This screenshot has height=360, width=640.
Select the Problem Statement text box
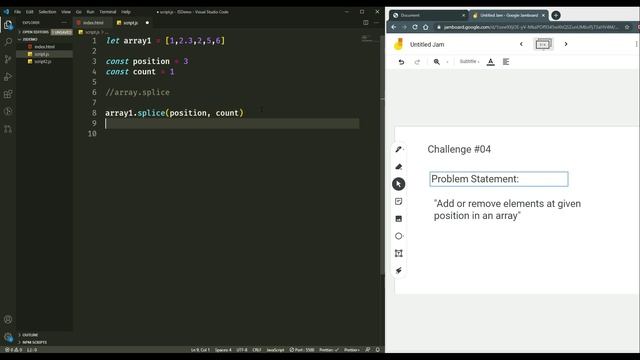[499, 179]
